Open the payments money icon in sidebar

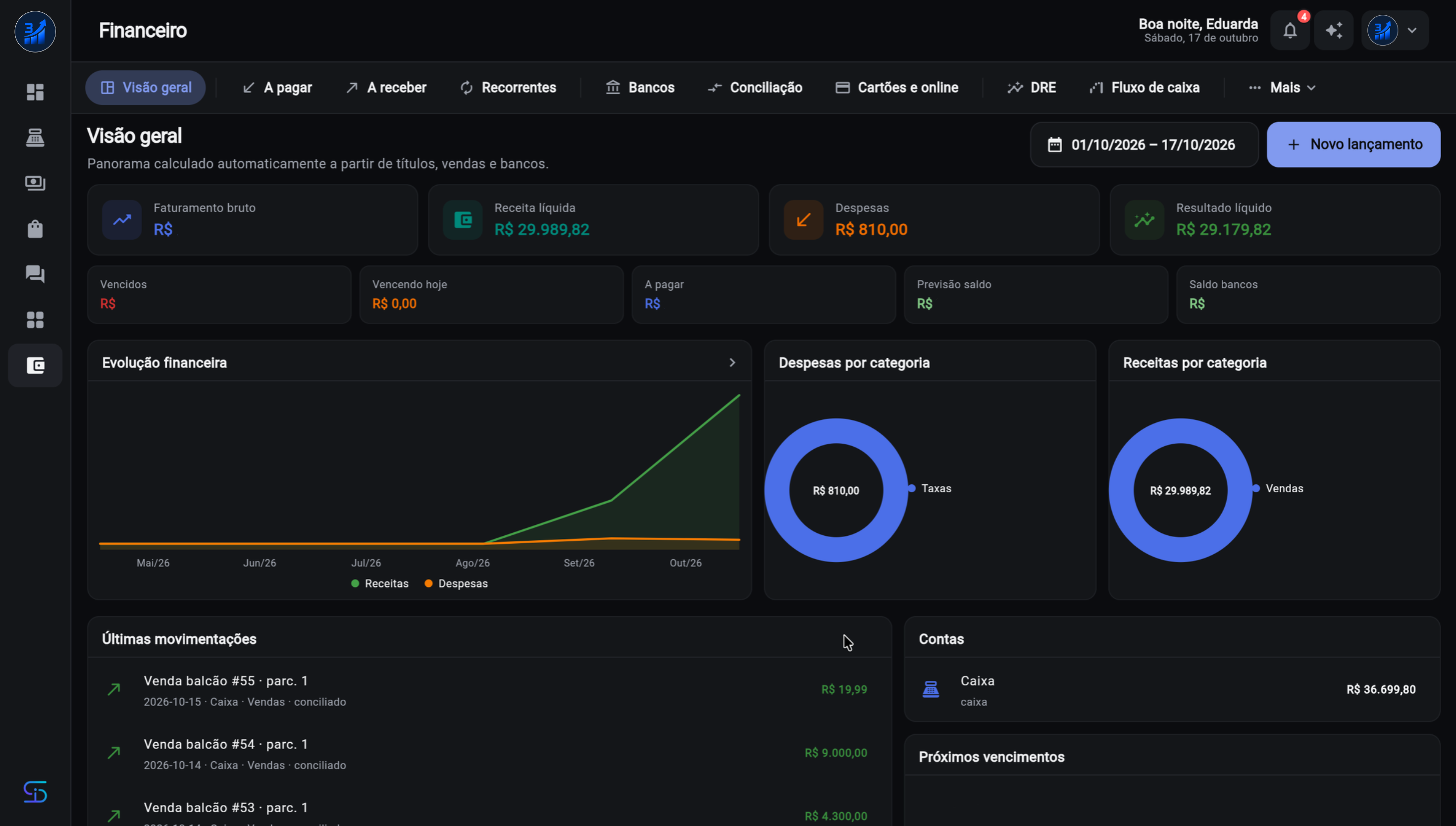click(35, 183)
